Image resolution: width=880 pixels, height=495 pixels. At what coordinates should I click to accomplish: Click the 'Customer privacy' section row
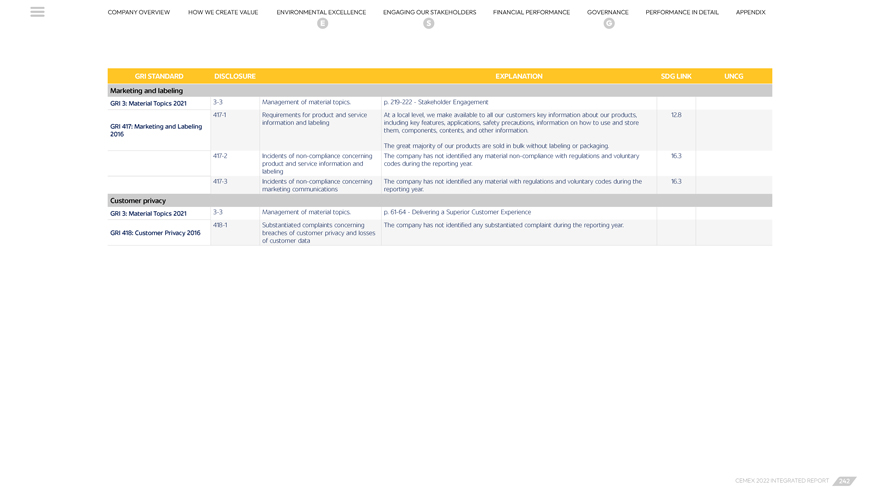click(x=439, y=200)
